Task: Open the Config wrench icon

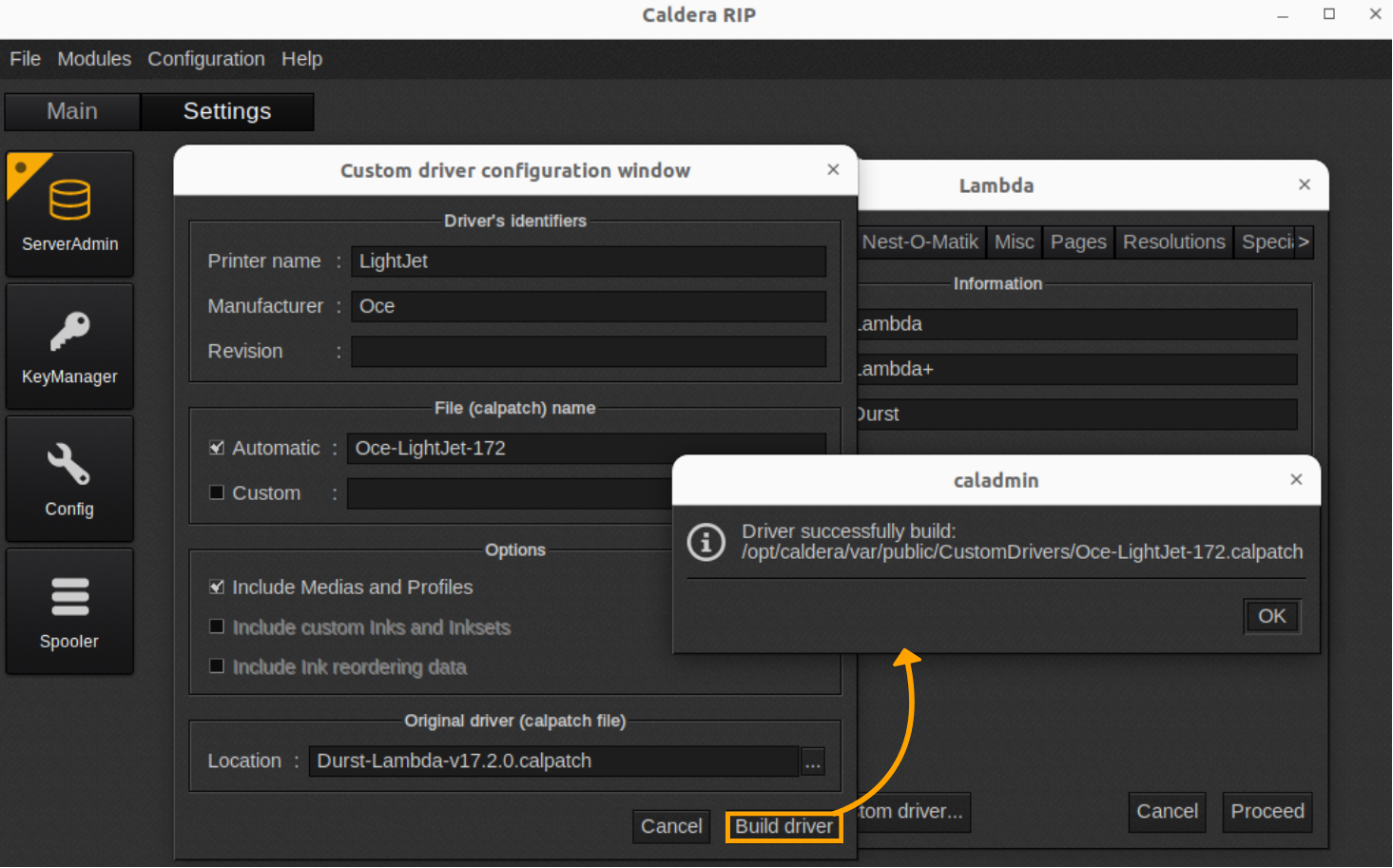Action: pos(69,478)
